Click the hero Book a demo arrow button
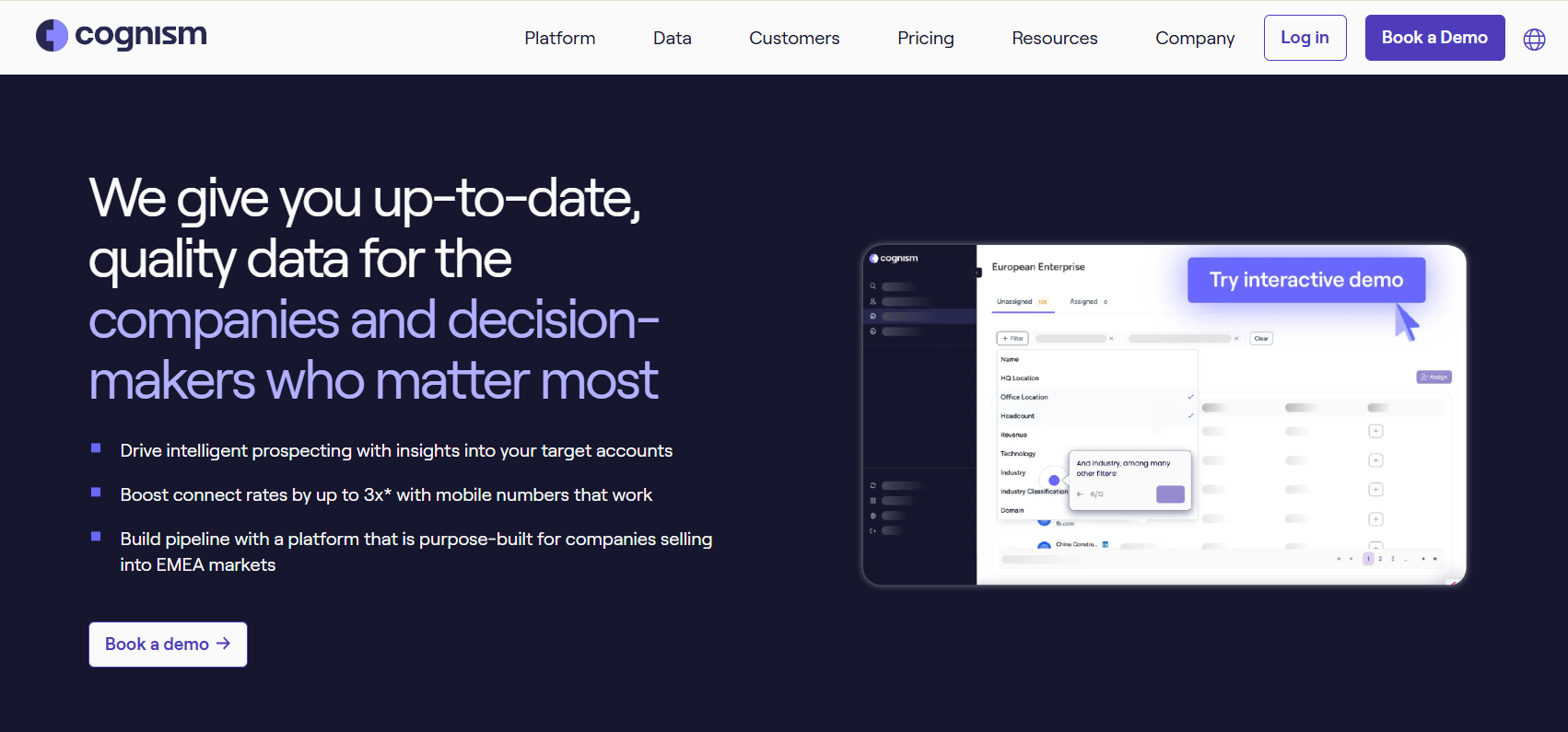This screenshot has height=732, width=1568. click(x=168, y=645)
